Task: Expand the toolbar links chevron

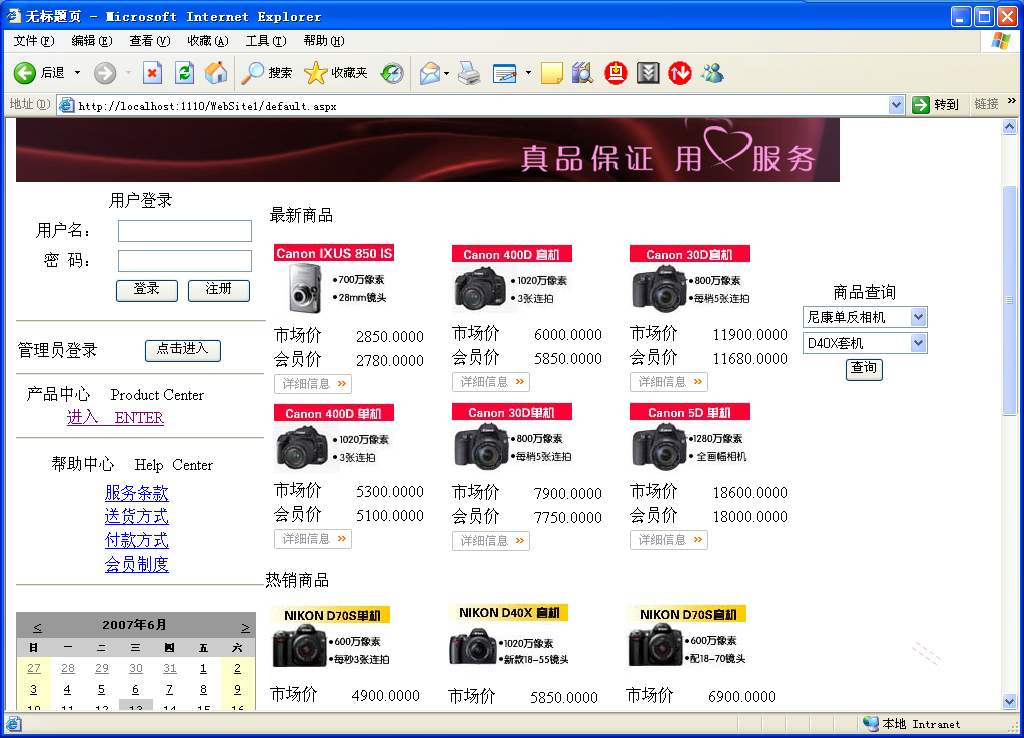Action: click(x=1012, y=101)
